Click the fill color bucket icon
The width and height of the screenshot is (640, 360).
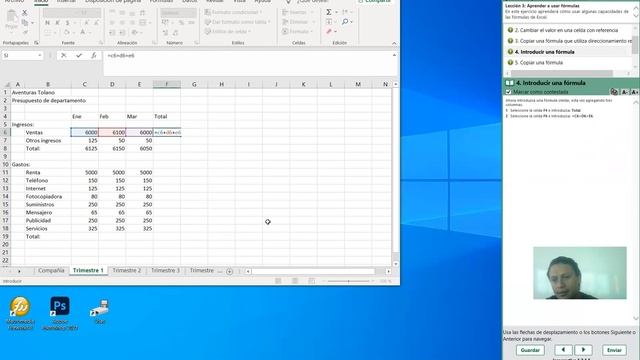click(x=67, y=32)
